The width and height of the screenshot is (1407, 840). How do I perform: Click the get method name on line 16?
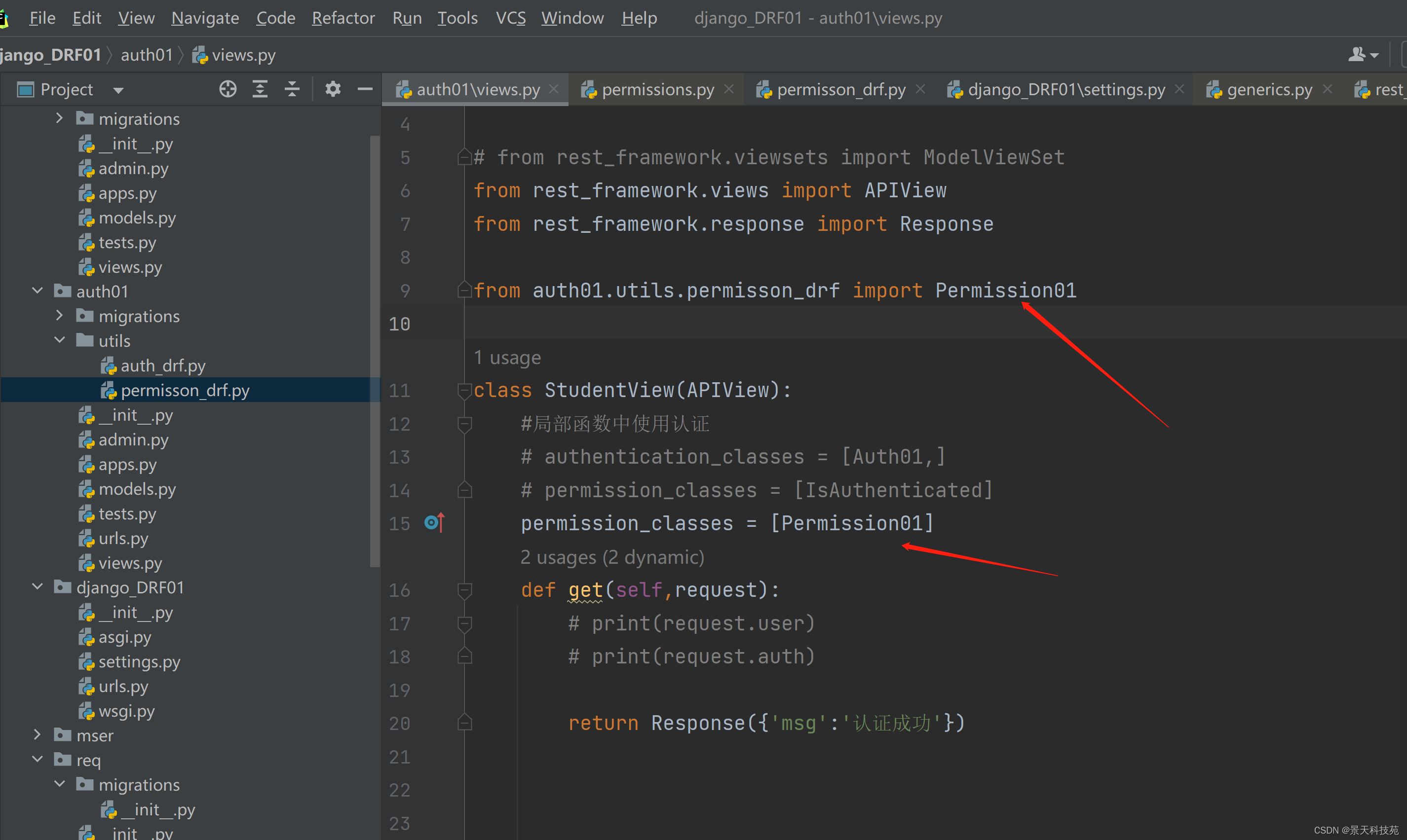(x=585, y=590)
